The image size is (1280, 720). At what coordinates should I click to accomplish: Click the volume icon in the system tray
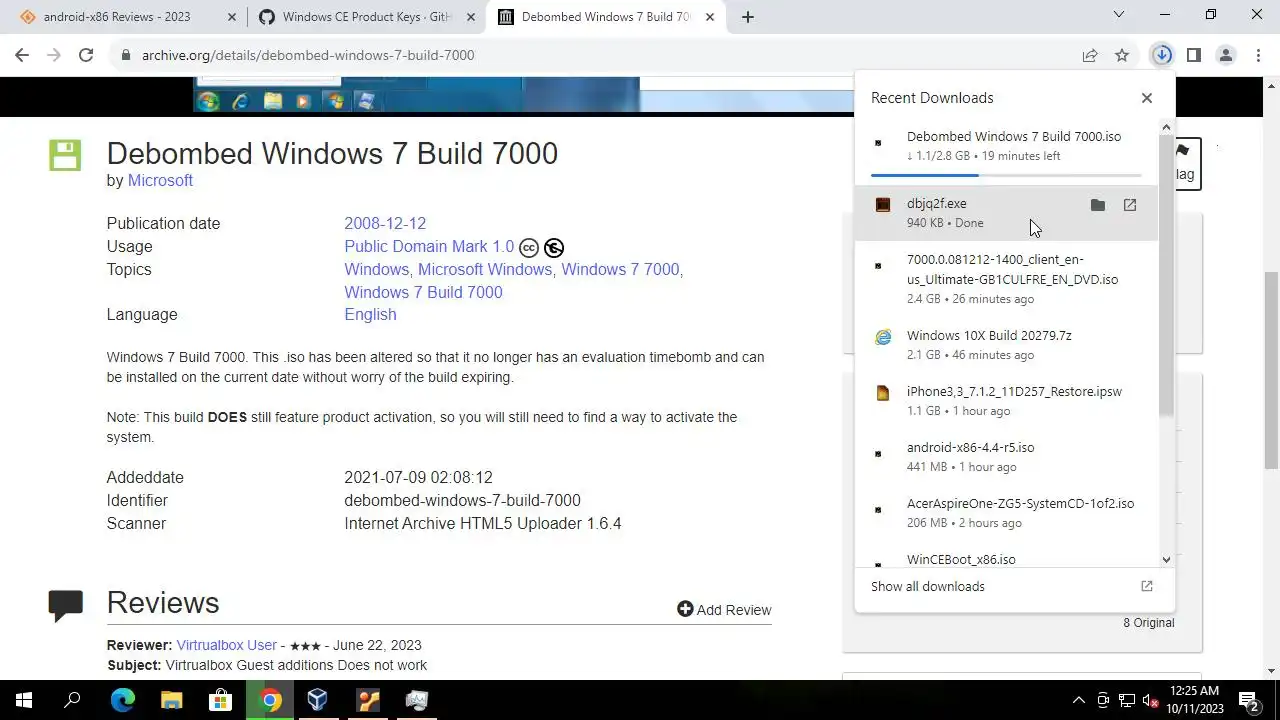[x=1150, y=700]
